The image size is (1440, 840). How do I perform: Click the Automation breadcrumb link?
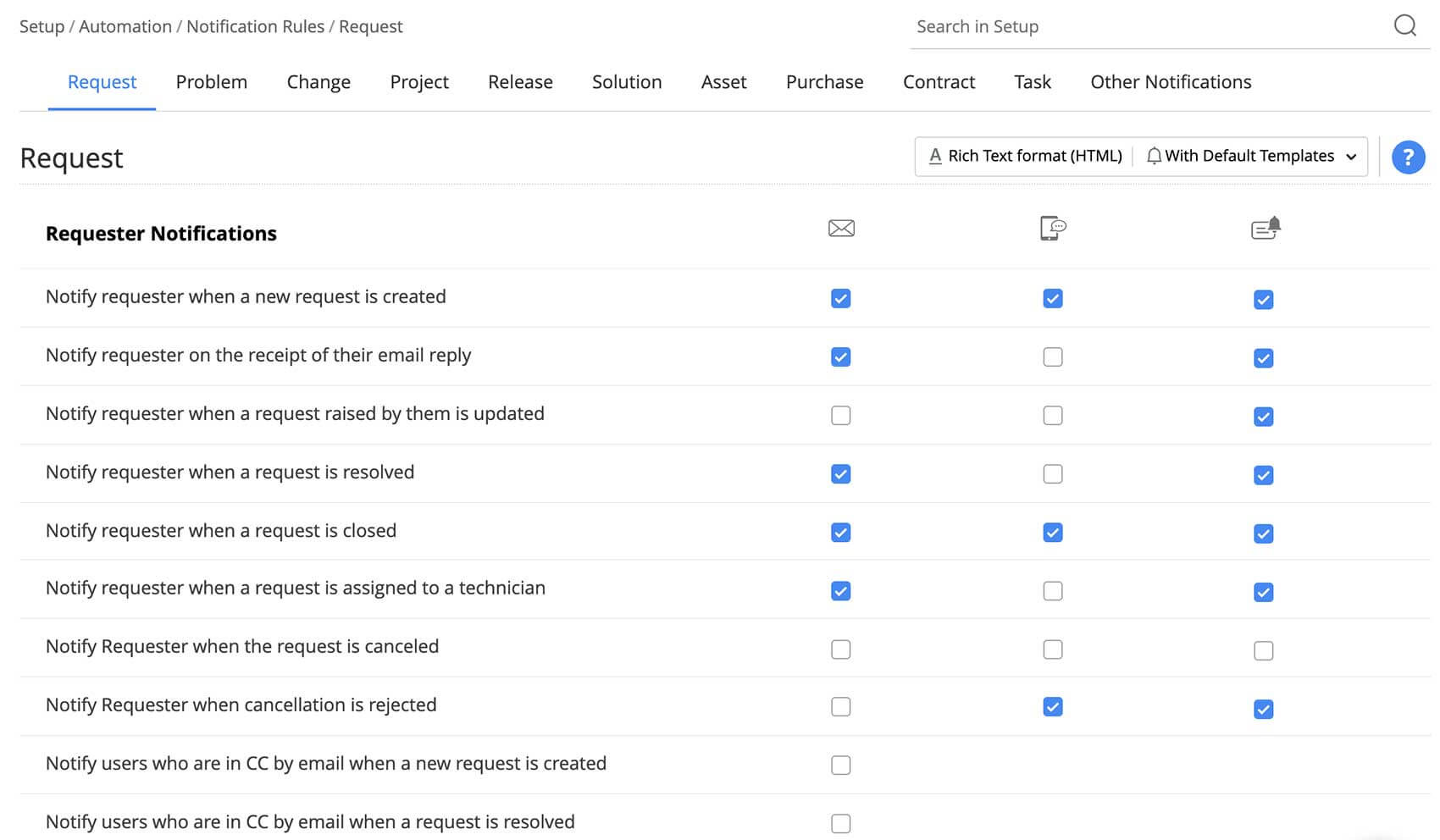pyautogui.click(x=125, y=27)
